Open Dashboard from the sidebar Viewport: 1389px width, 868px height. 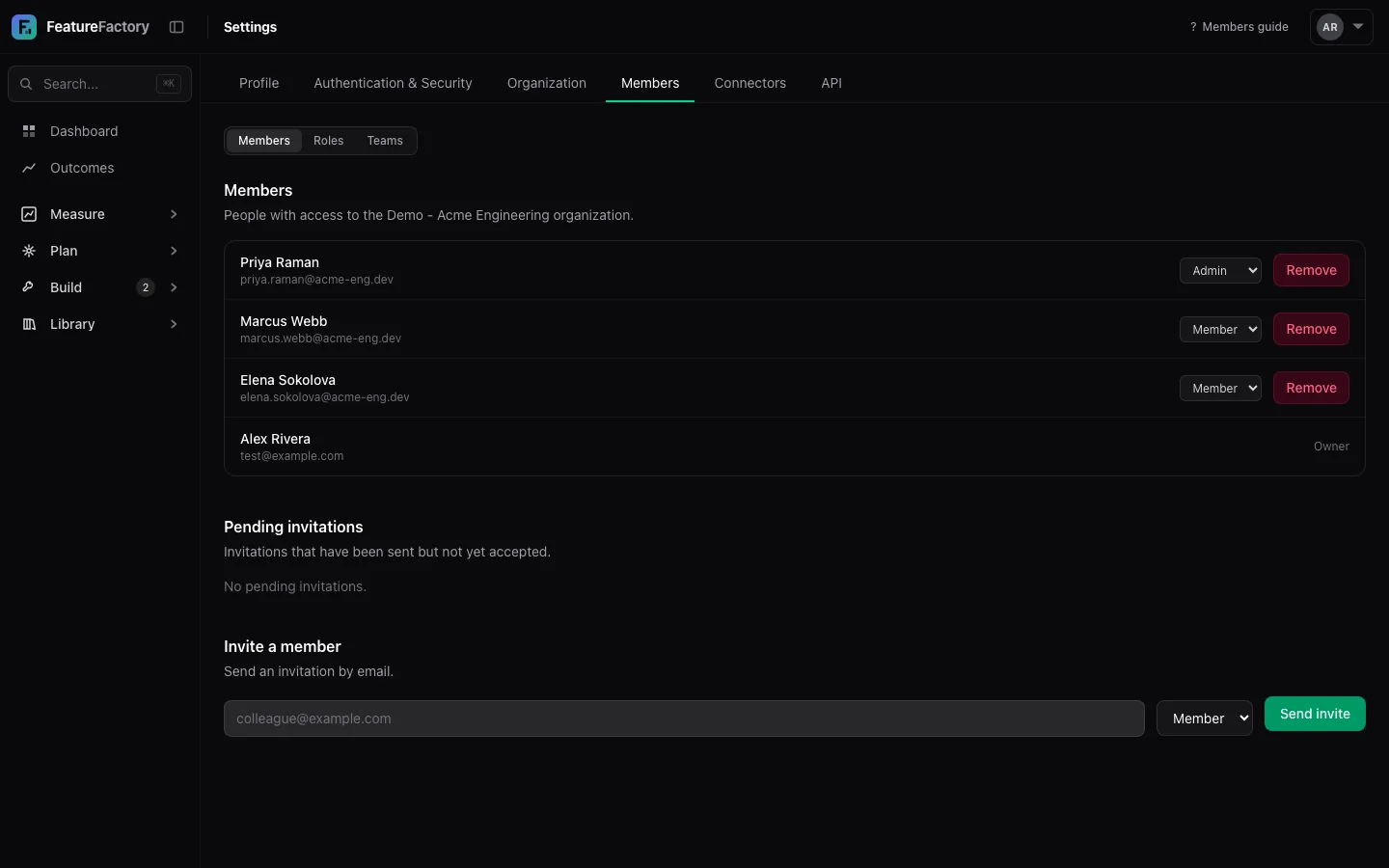pyautogui.click(x=99, y=131)
